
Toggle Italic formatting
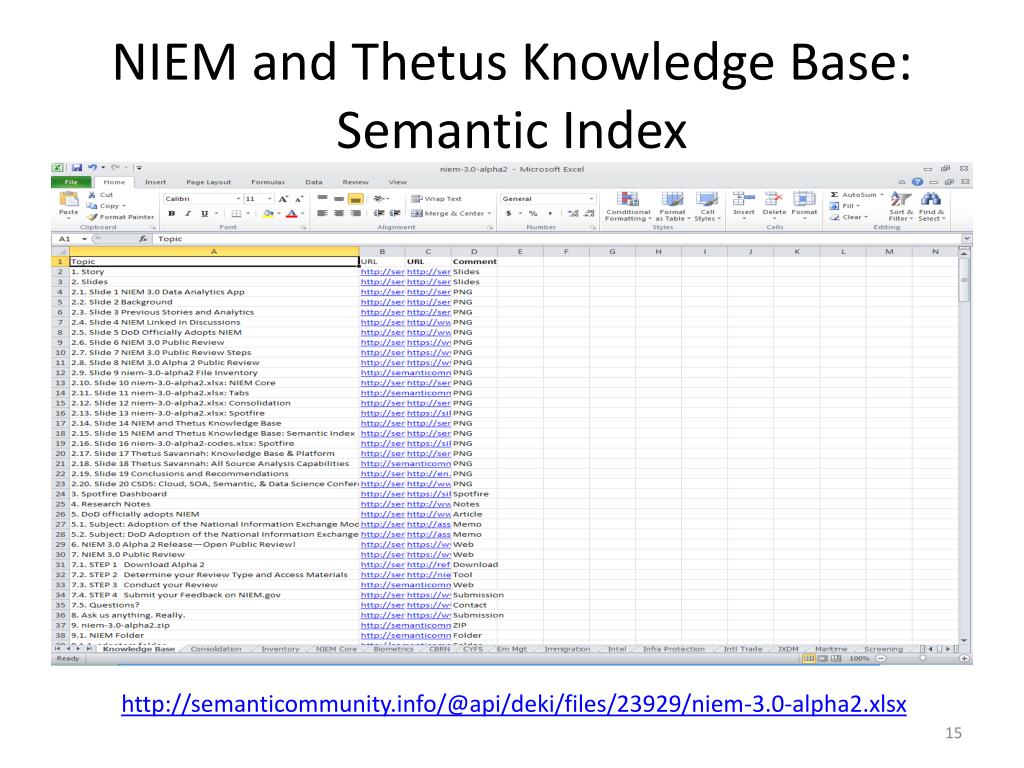pyautogui.click(x=188, y=214)
